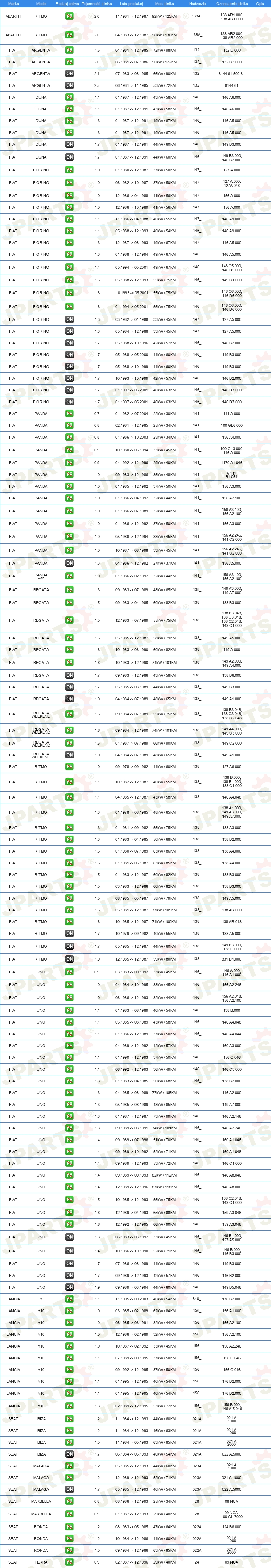Screen dimensions: 271x1568
Task: Click petrol icon for REGATA WEEKEND 149 C2.000
Action: [x=69, y=743]
